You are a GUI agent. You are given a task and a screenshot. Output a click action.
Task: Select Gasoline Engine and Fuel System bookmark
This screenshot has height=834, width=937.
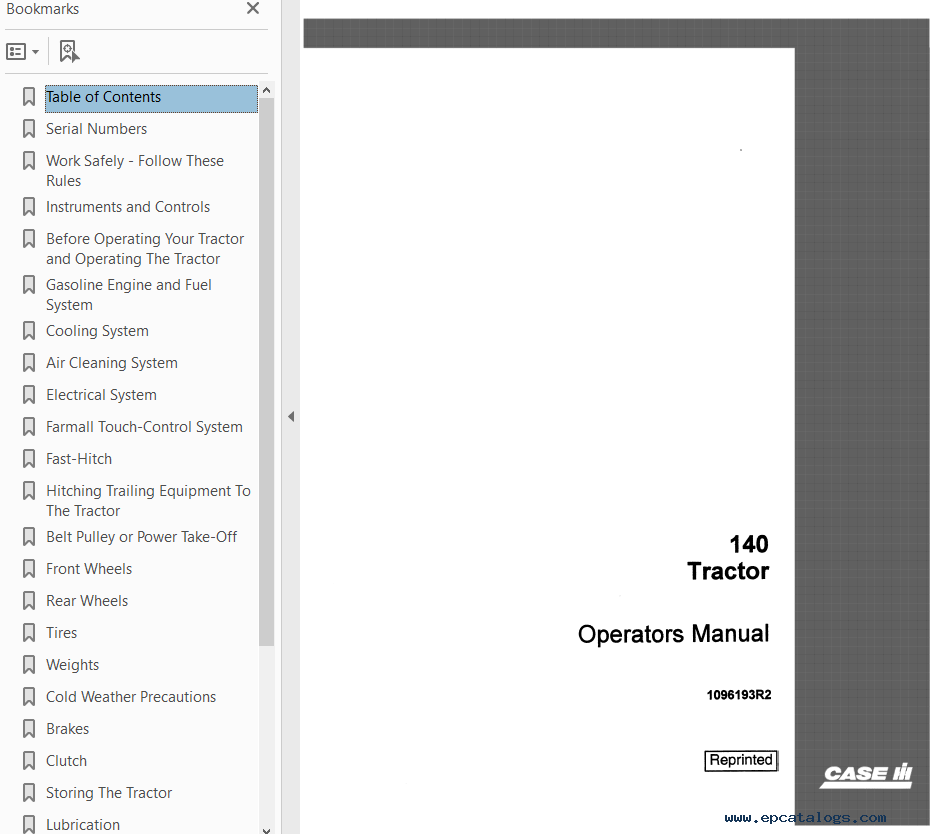pyautogui.click(x=128, y=295)
